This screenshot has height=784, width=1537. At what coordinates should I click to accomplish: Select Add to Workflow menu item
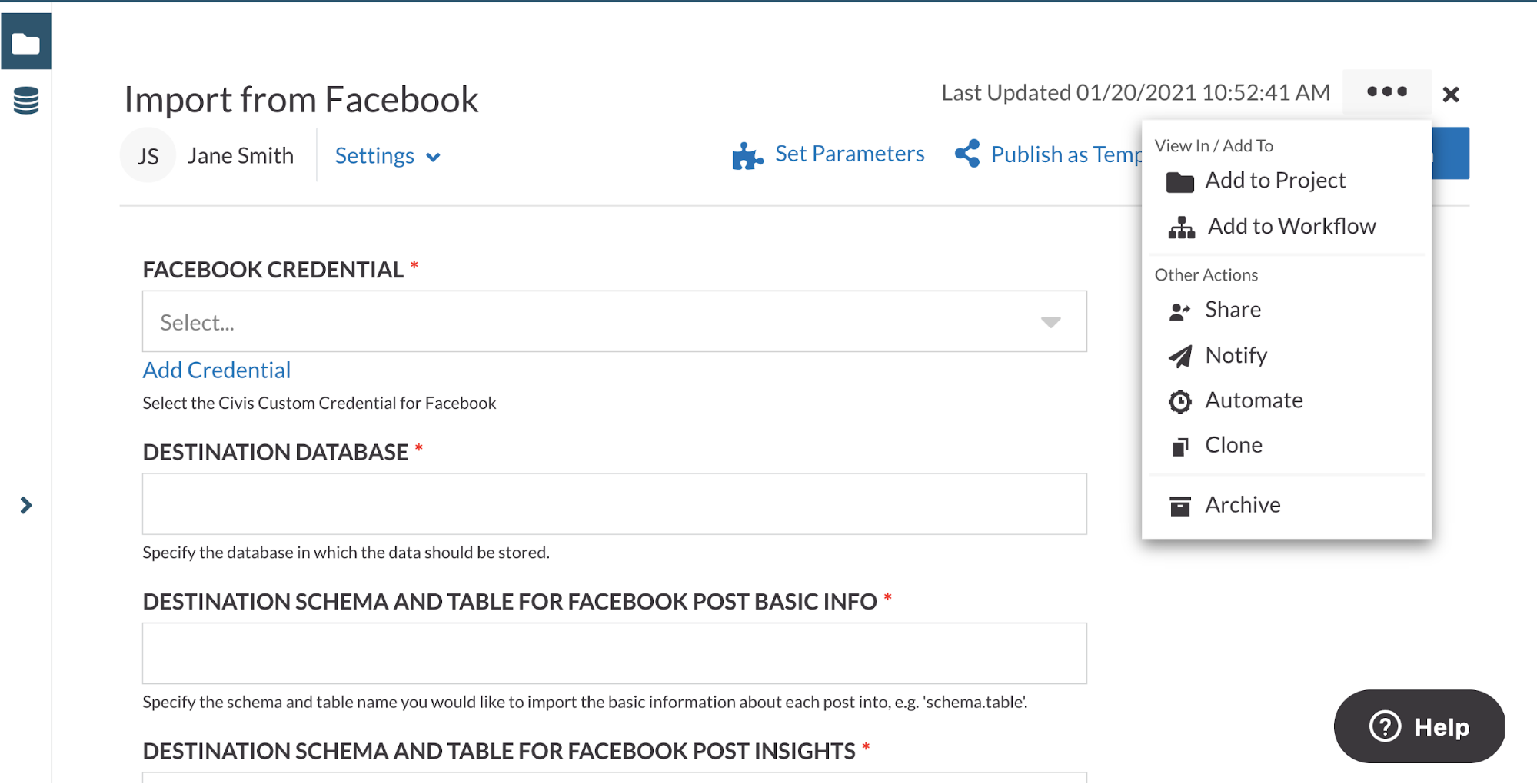click(1290, 227)
